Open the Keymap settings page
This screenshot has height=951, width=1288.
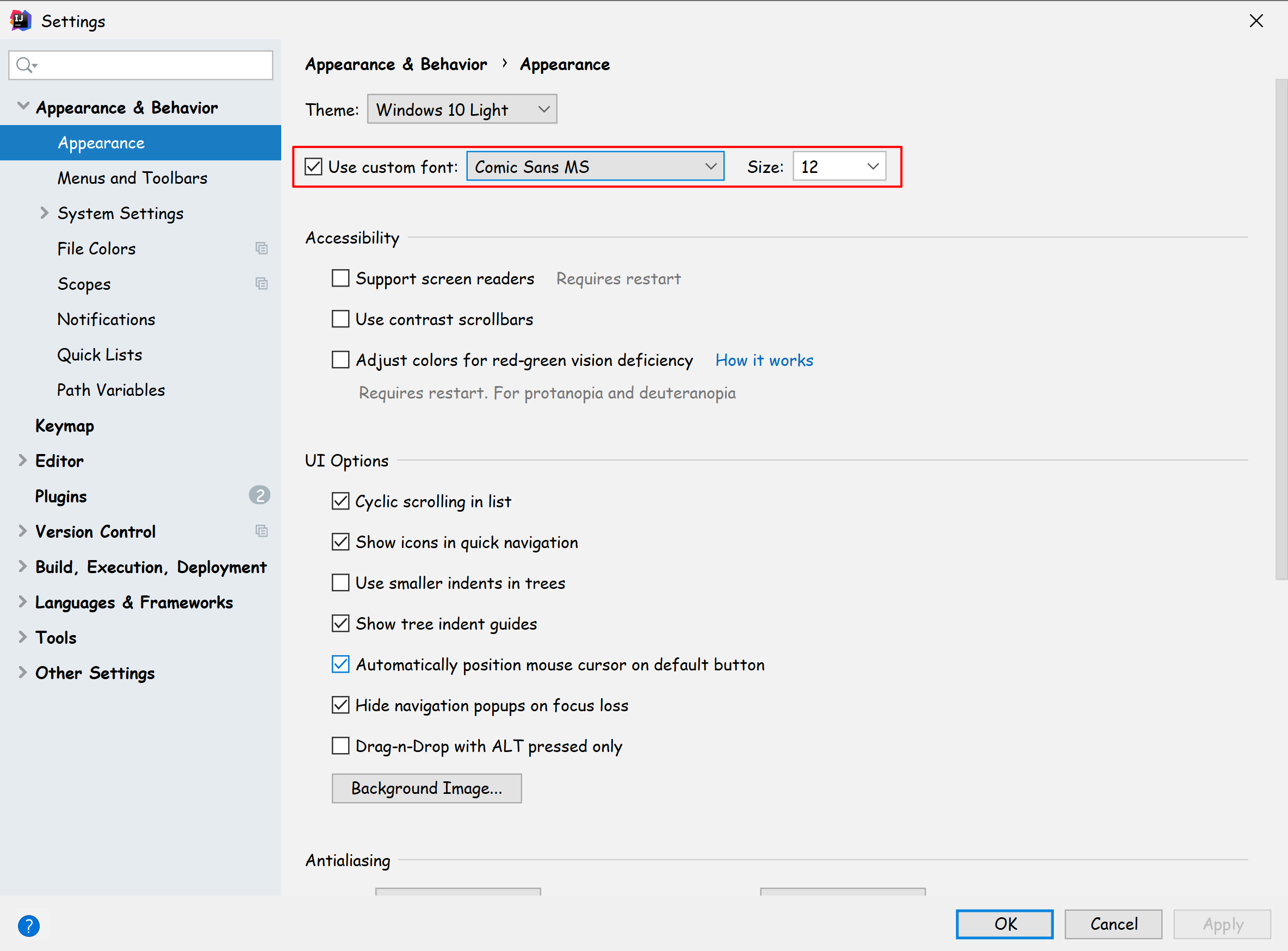tap(65, 425)
